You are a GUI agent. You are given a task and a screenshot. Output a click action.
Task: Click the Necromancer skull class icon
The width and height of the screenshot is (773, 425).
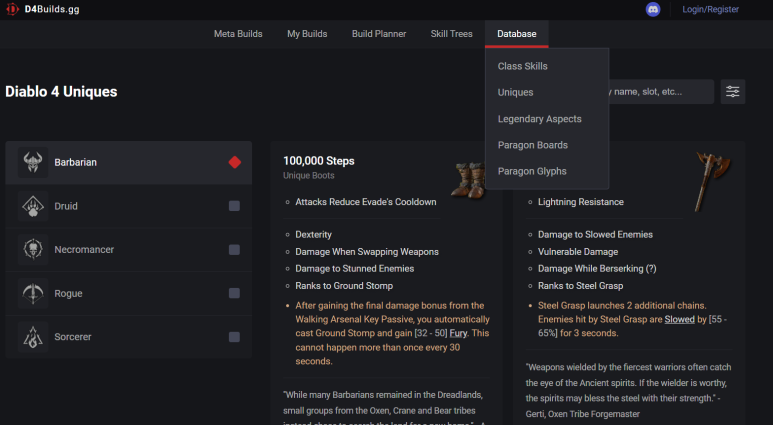tap(33, 249)
